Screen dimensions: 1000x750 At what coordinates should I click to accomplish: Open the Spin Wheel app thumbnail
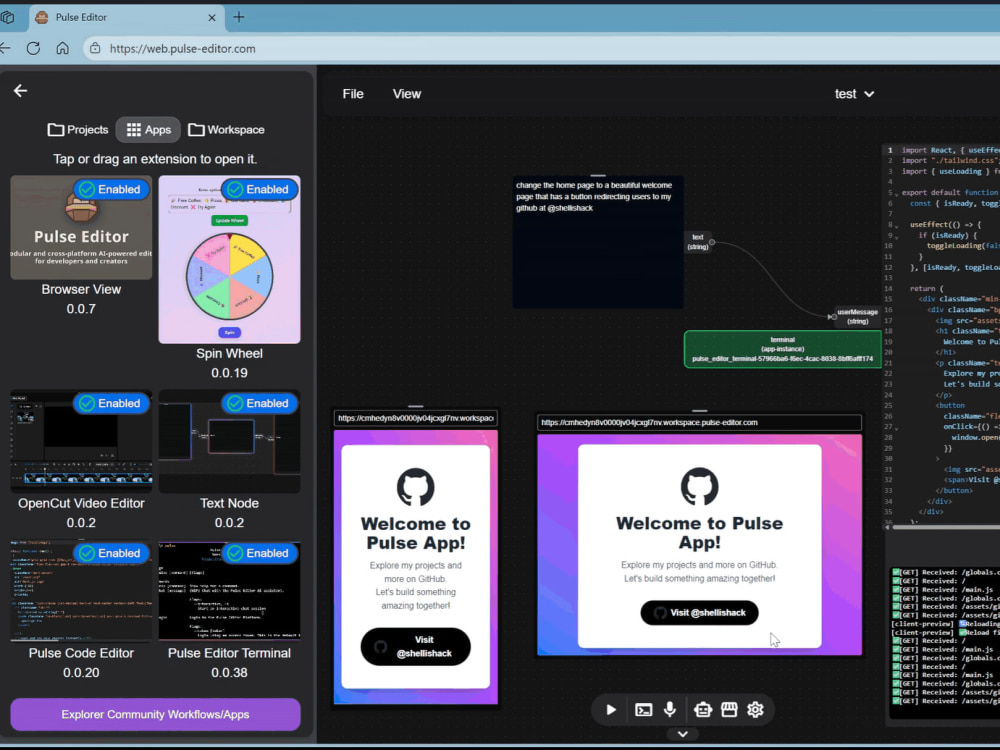(x=230, y=260)
